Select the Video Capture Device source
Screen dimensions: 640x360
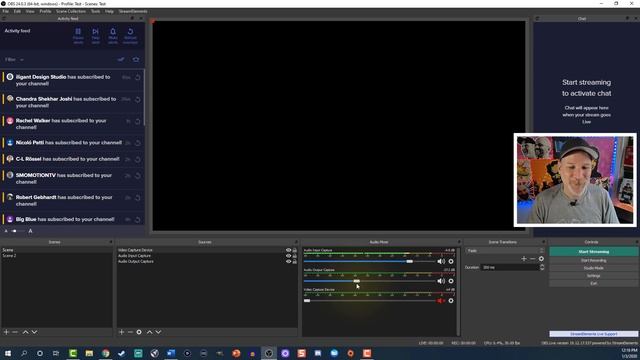136,250
